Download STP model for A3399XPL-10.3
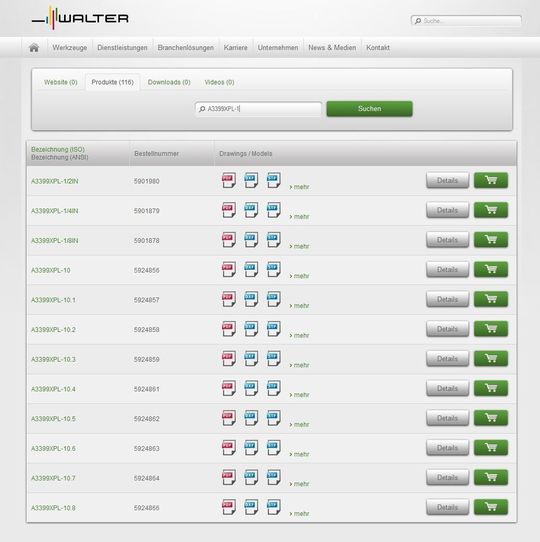 (x=273, y=358)
